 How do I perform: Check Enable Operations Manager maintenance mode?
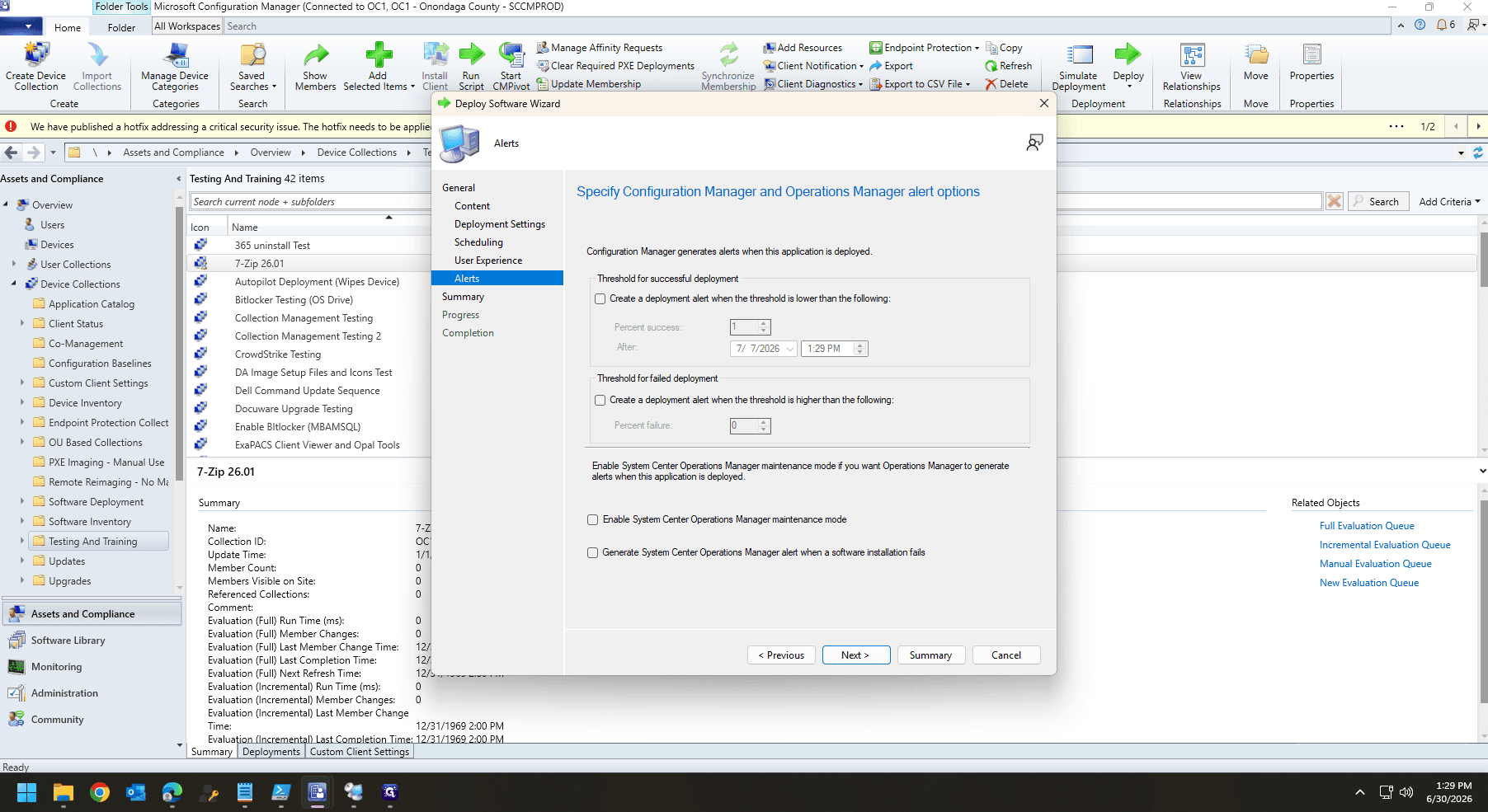click(x=592, y=520)
